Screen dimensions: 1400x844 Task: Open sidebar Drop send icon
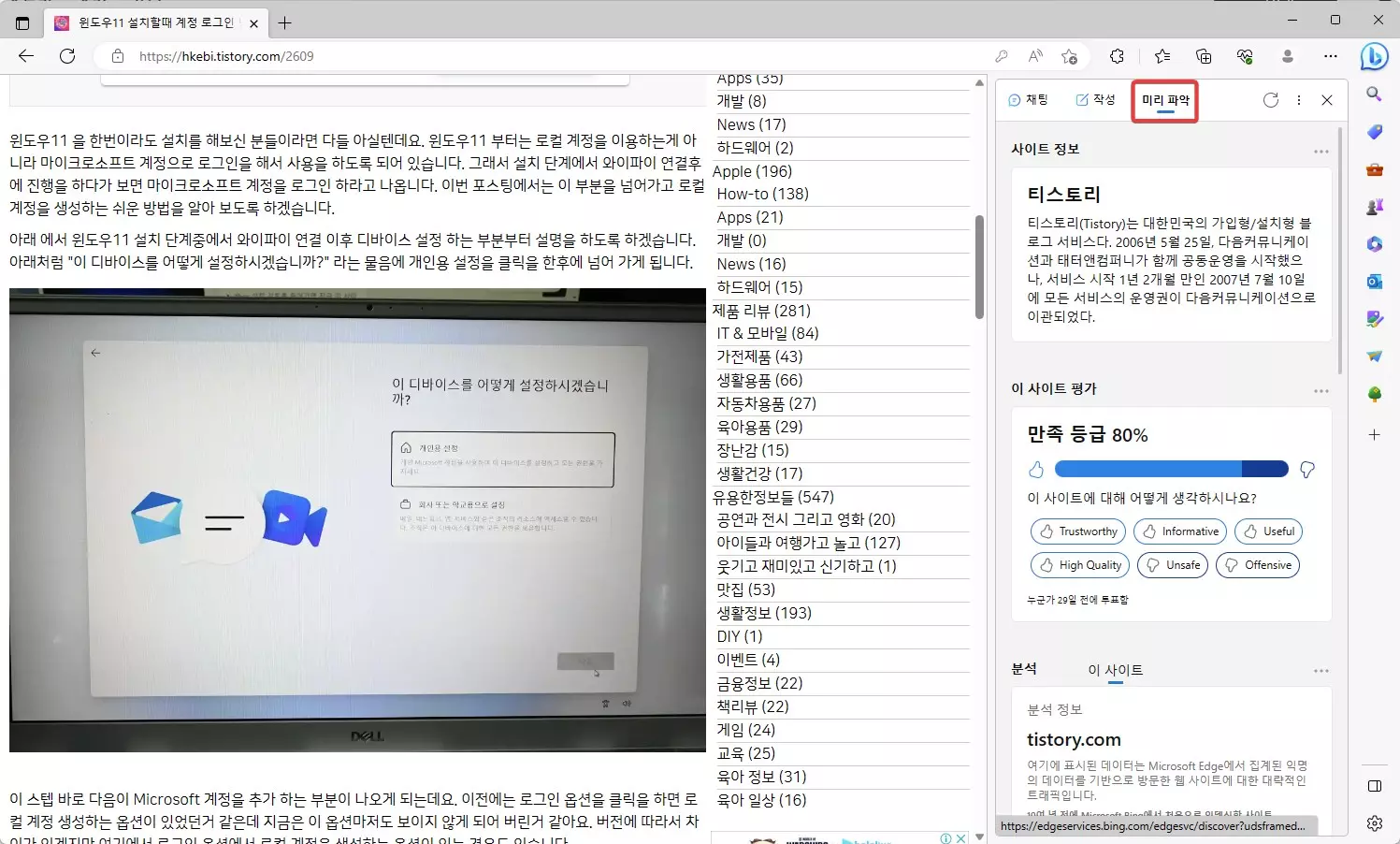pyautogui.click(x=1374, y=357)
